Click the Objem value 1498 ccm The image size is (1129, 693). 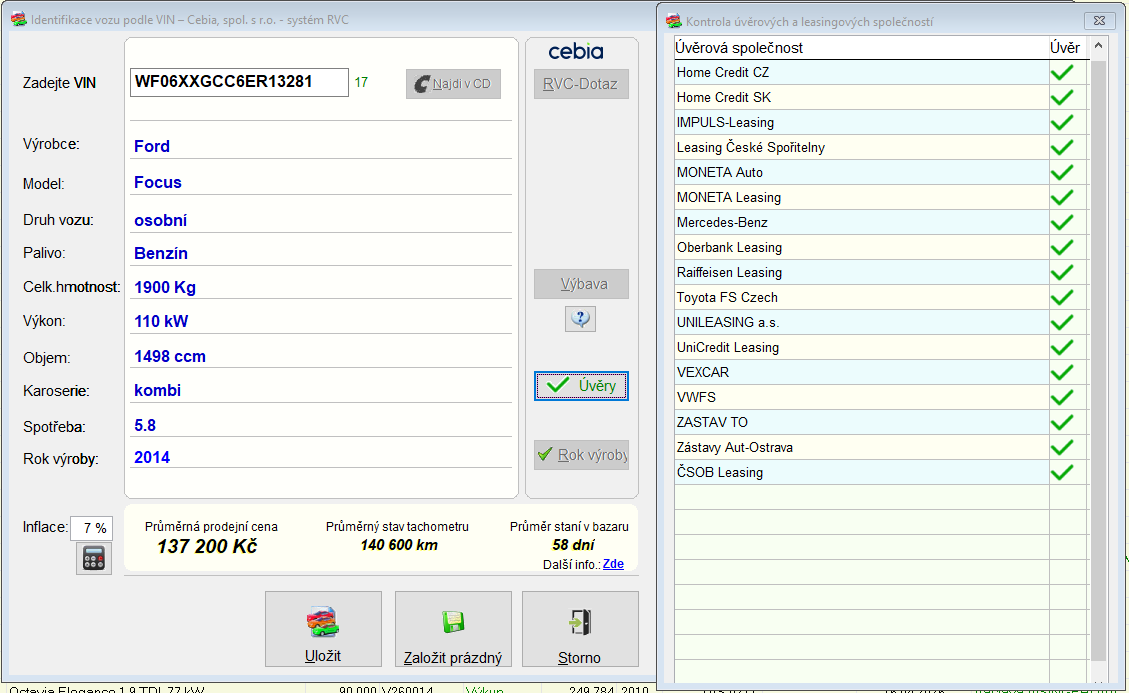(170, 357)
